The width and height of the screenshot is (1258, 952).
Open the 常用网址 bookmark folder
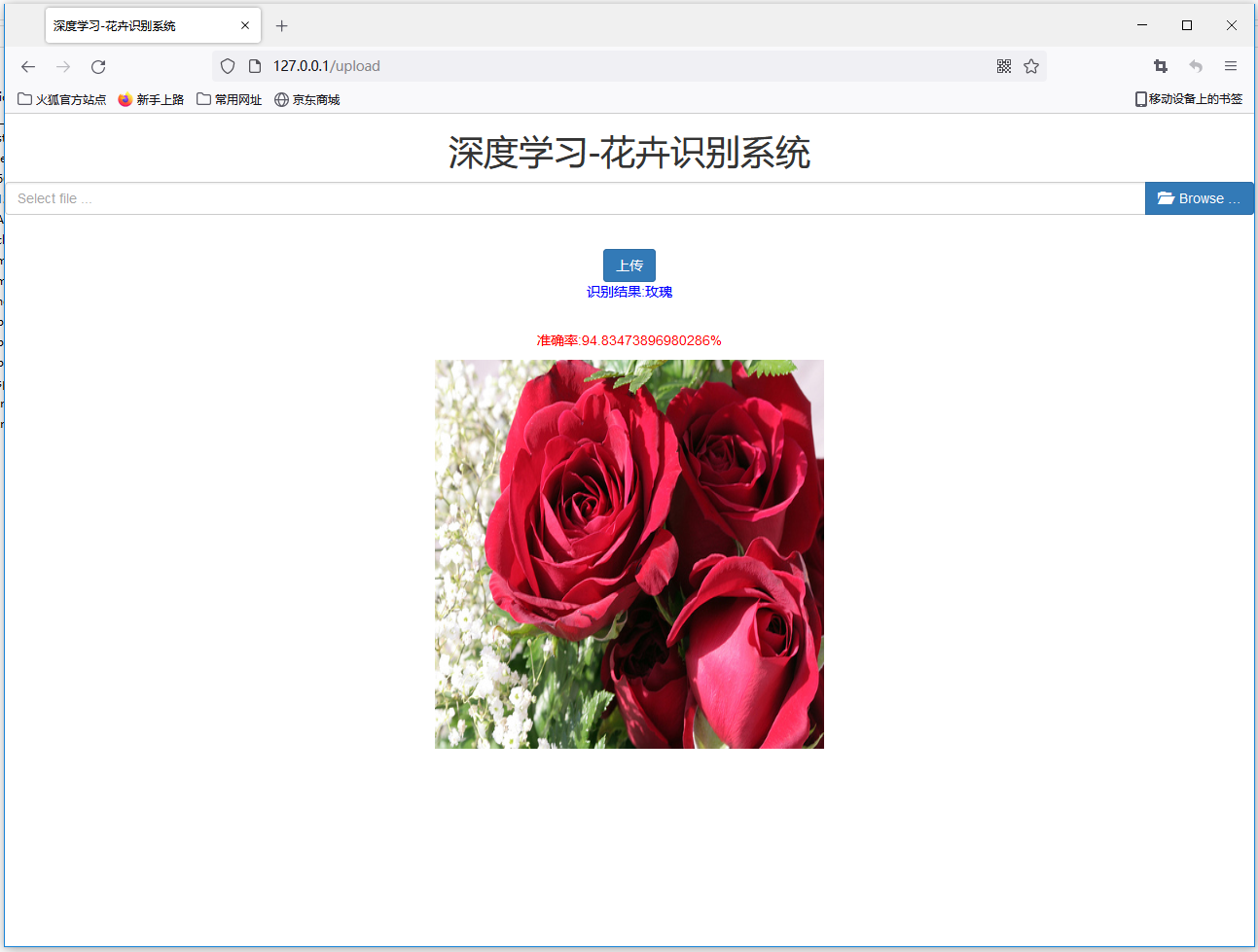(x=230, y=99)
